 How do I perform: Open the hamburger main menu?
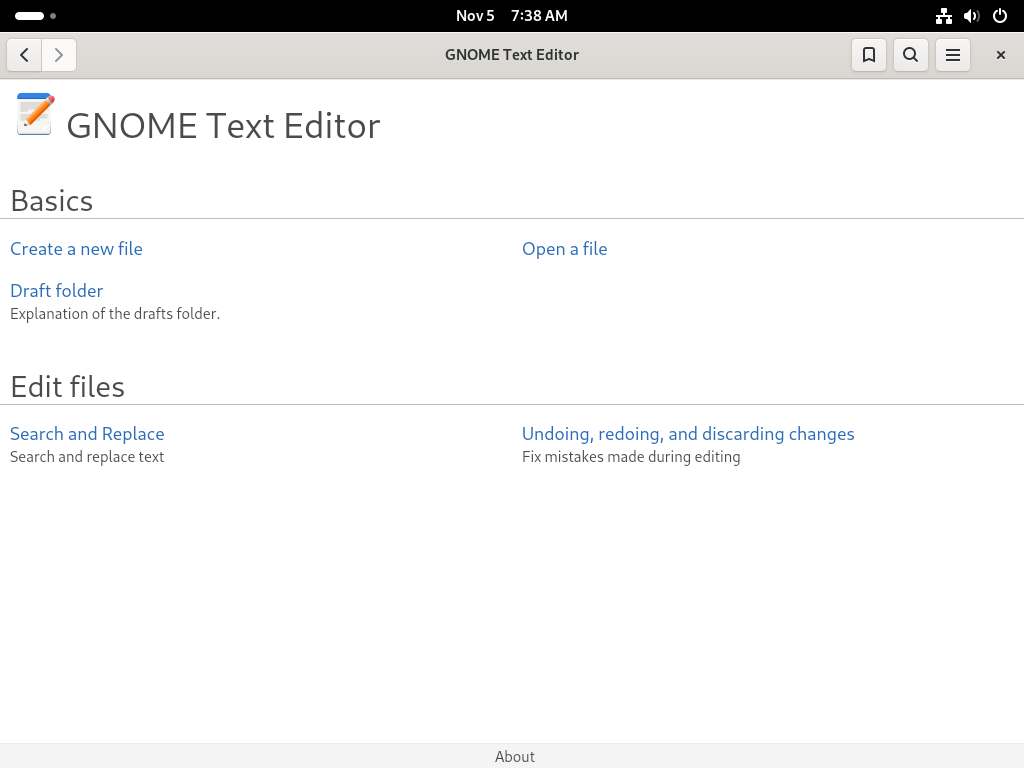click(x=953, y=55)
